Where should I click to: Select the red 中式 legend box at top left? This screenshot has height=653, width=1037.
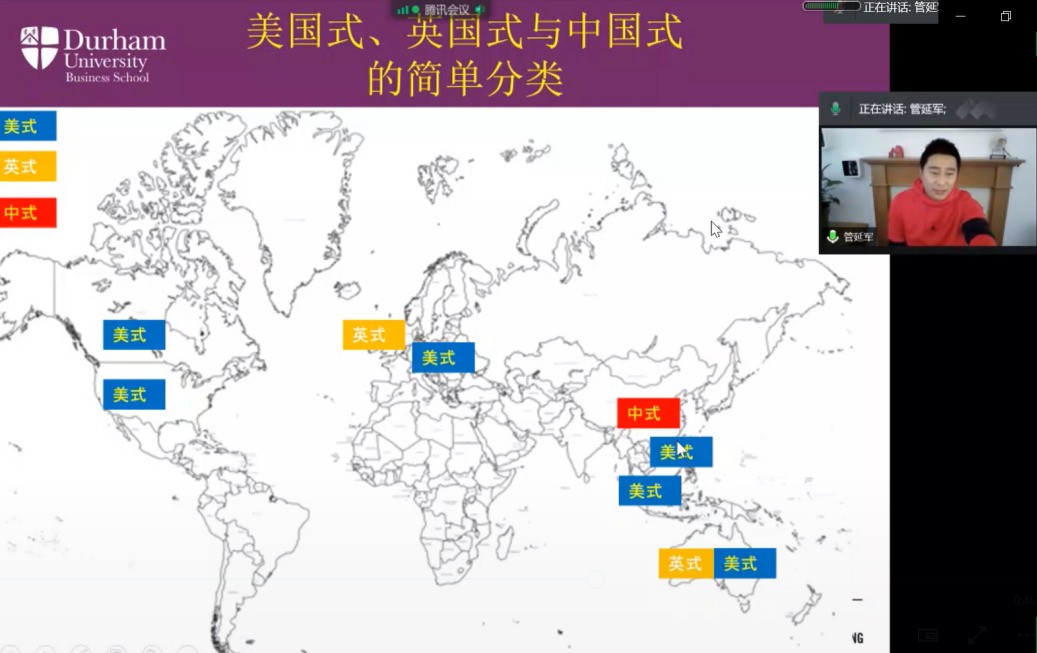click(x=27, y=212)
